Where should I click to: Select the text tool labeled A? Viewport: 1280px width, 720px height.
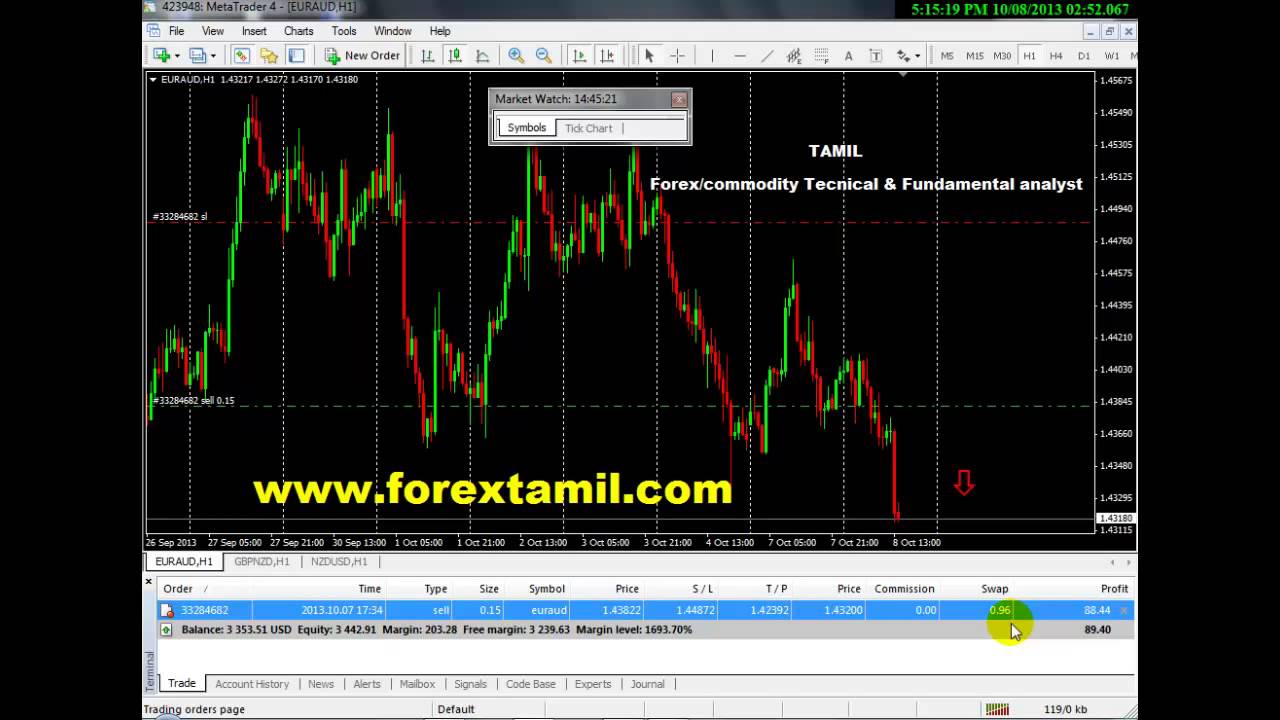pyautogui.click(x=848, y=56)
